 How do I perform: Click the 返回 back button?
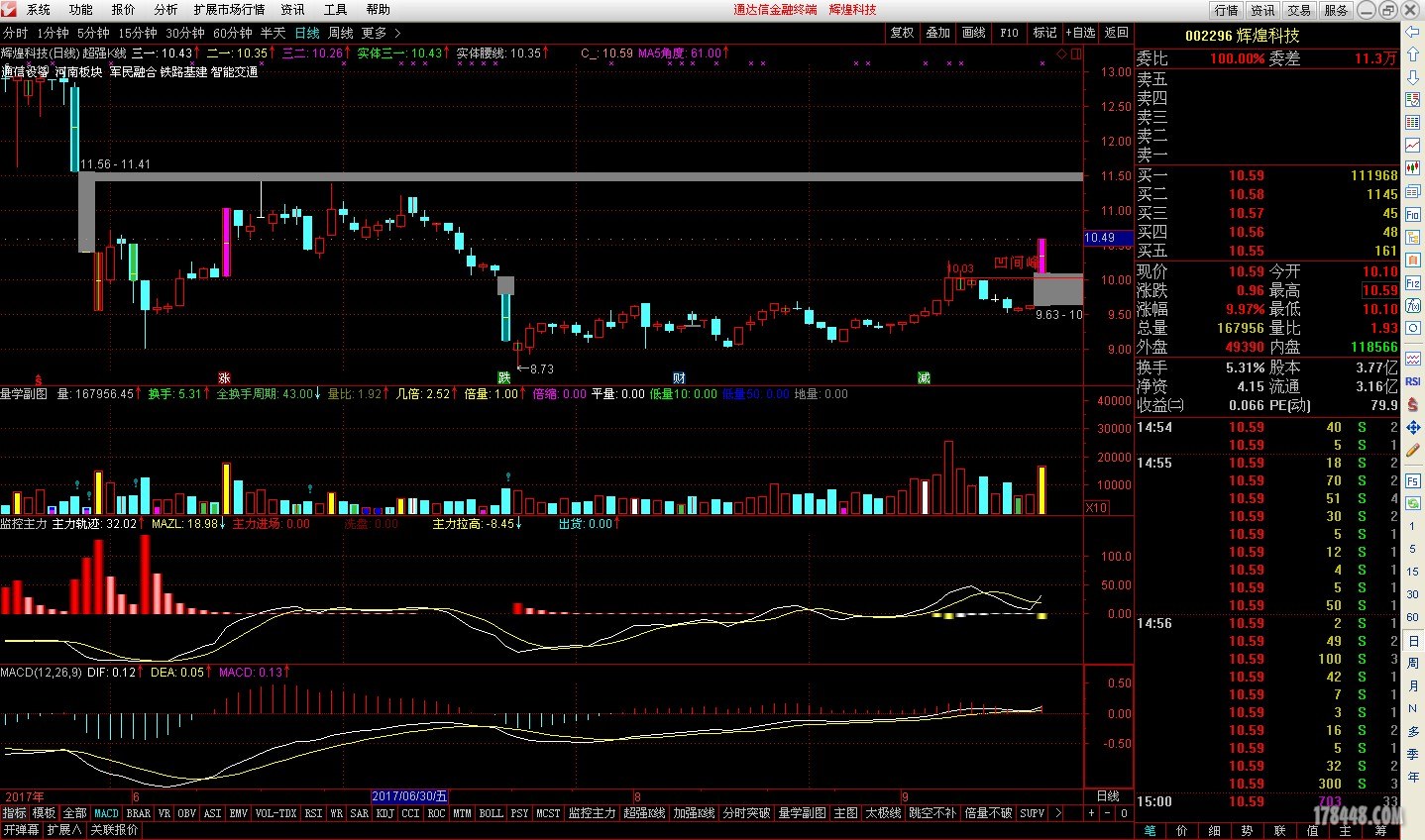click(x=1116, y=33)
